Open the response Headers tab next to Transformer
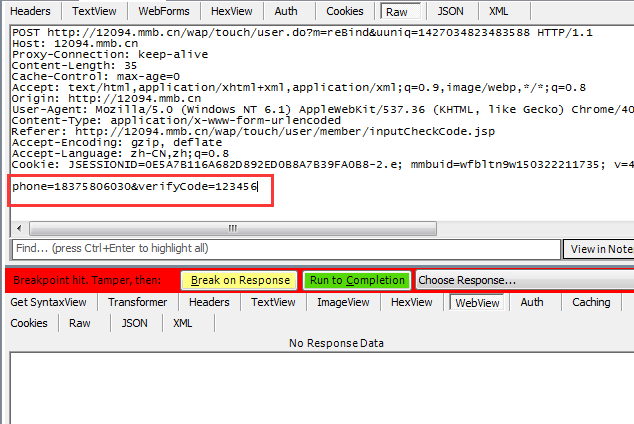Image resolution: width=634 pixels, height=424 pixels. (209, 302)
